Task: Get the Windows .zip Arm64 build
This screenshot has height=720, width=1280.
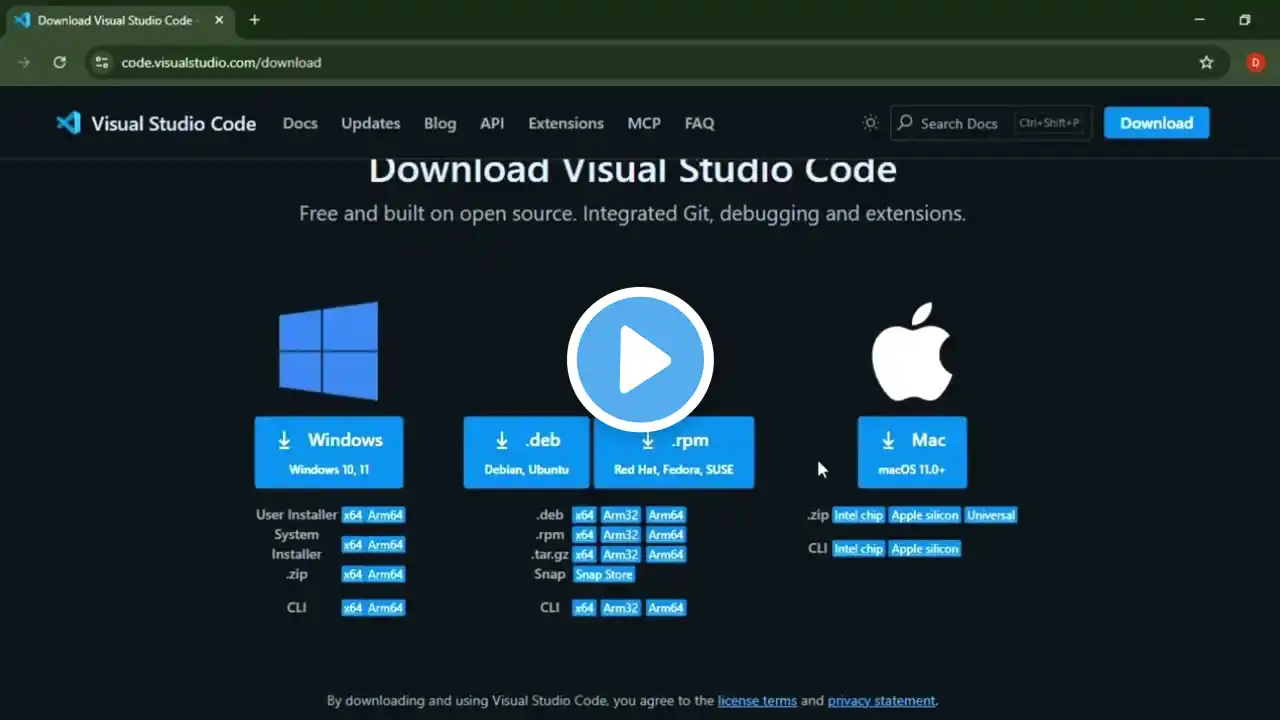Action: click(385, 575)
